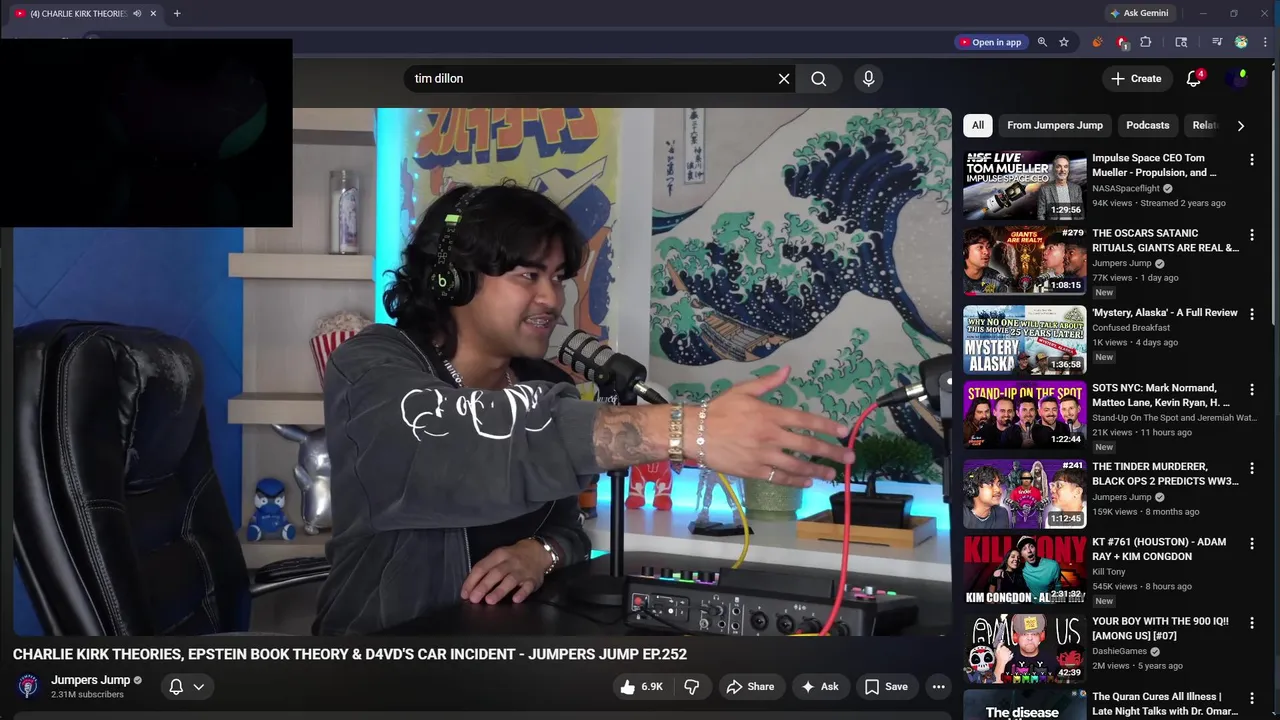Open the Chrome profile avatar
The height and width of the screenshot is (720, 1280).
1241,42
